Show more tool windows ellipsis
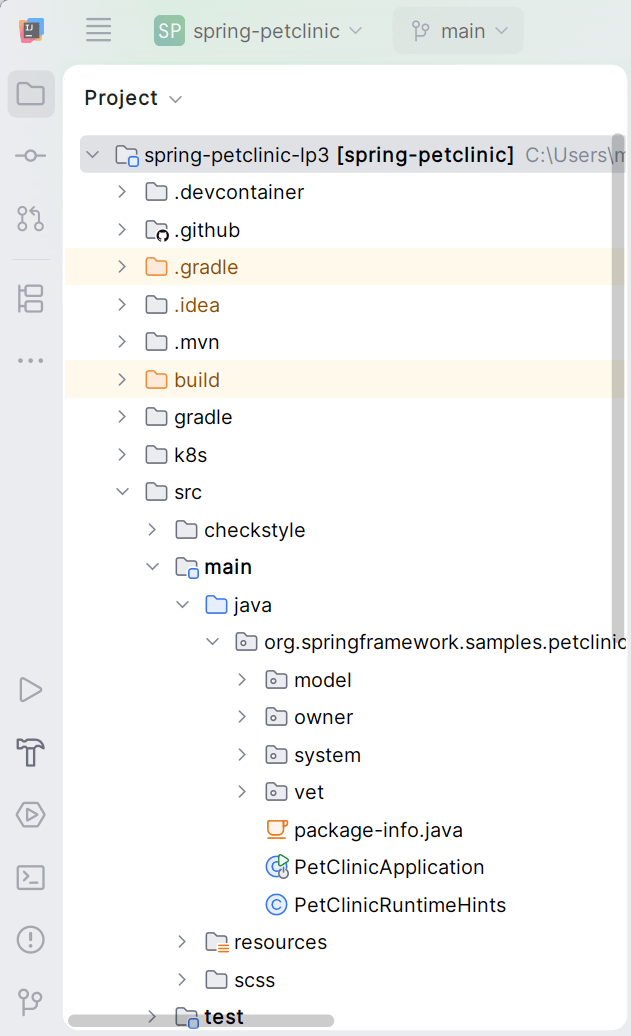Image resolution: width=631 pixels, height=1036 pixels. point(31,360)
